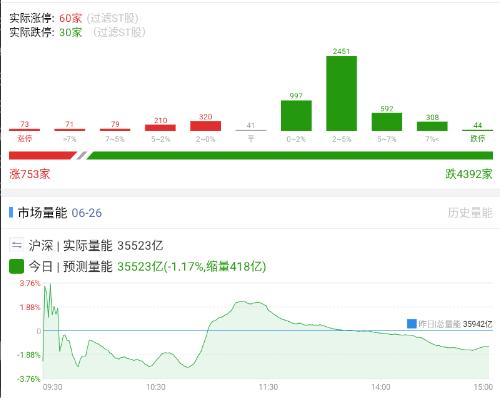Click the blue 昨日总量能 legend square

pos(412,324)
